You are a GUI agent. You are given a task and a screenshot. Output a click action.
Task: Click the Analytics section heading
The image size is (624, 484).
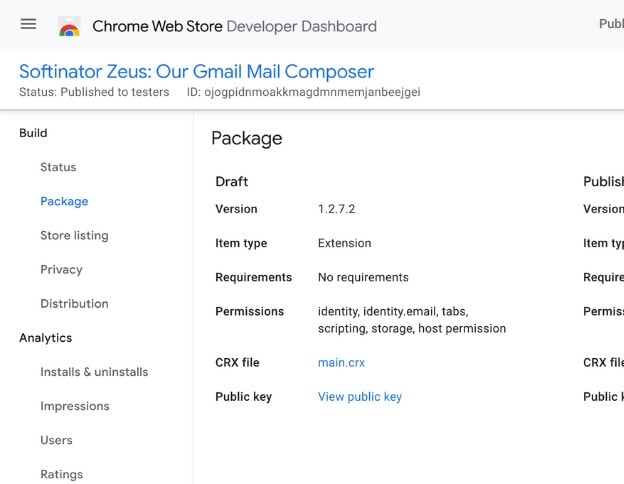coord(46,338)
